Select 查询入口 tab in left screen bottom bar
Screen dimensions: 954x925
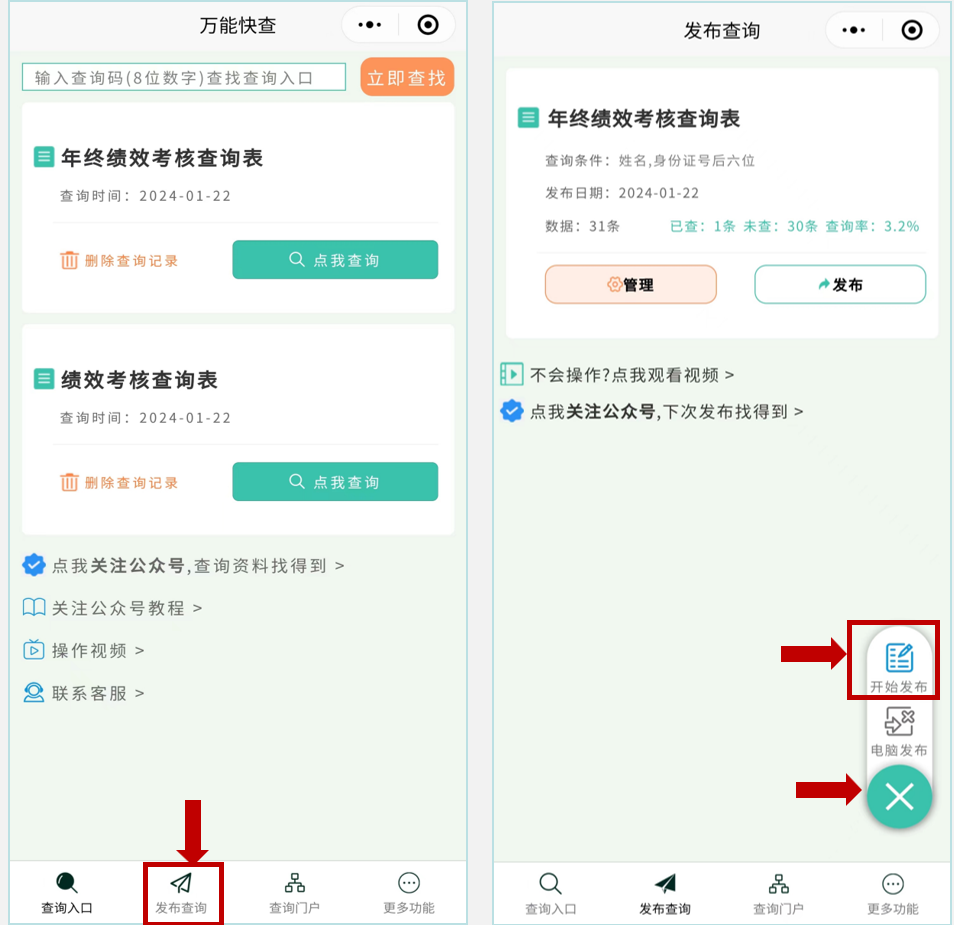pyautogui.click(x=67, y=893)
